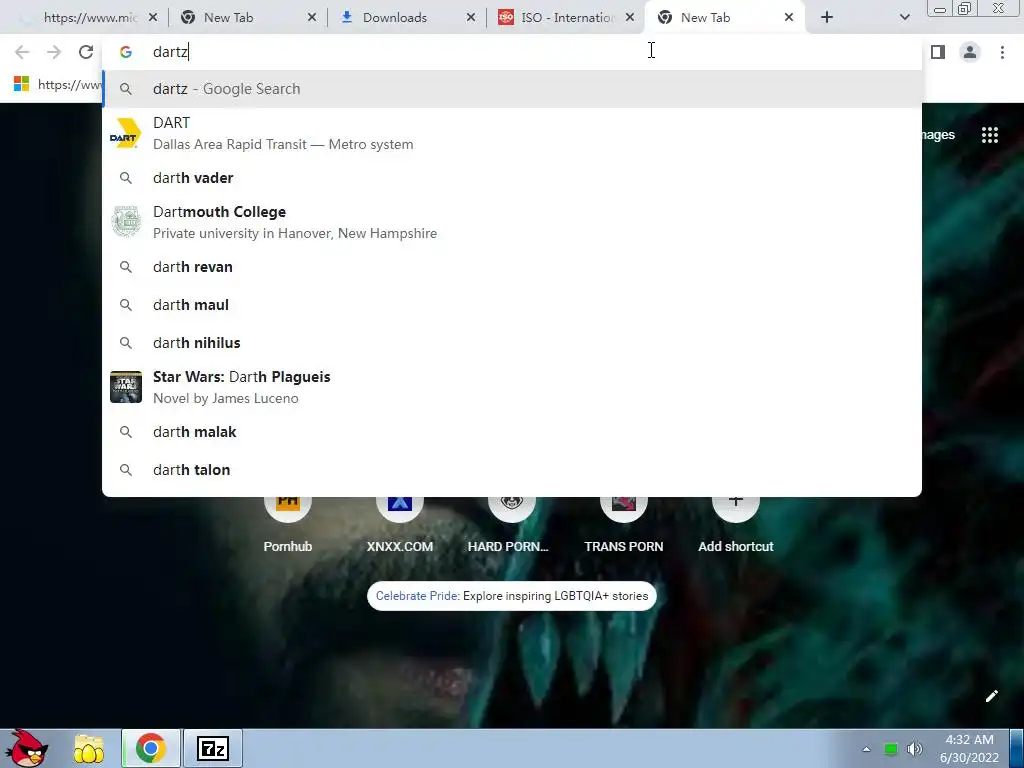1024x768 pixels.
Task: Open the Chrome three-dot menu
Action: click(1002, 52)
